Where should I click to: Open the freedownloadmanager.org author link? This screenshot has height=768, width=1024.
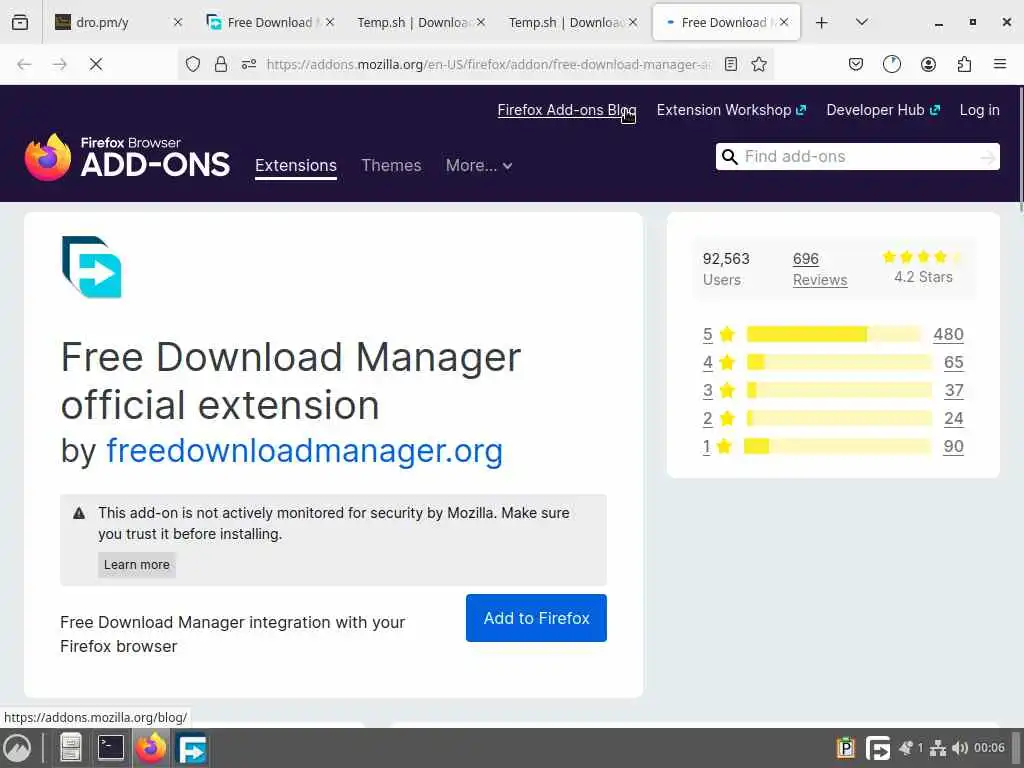tap(304, 451)
